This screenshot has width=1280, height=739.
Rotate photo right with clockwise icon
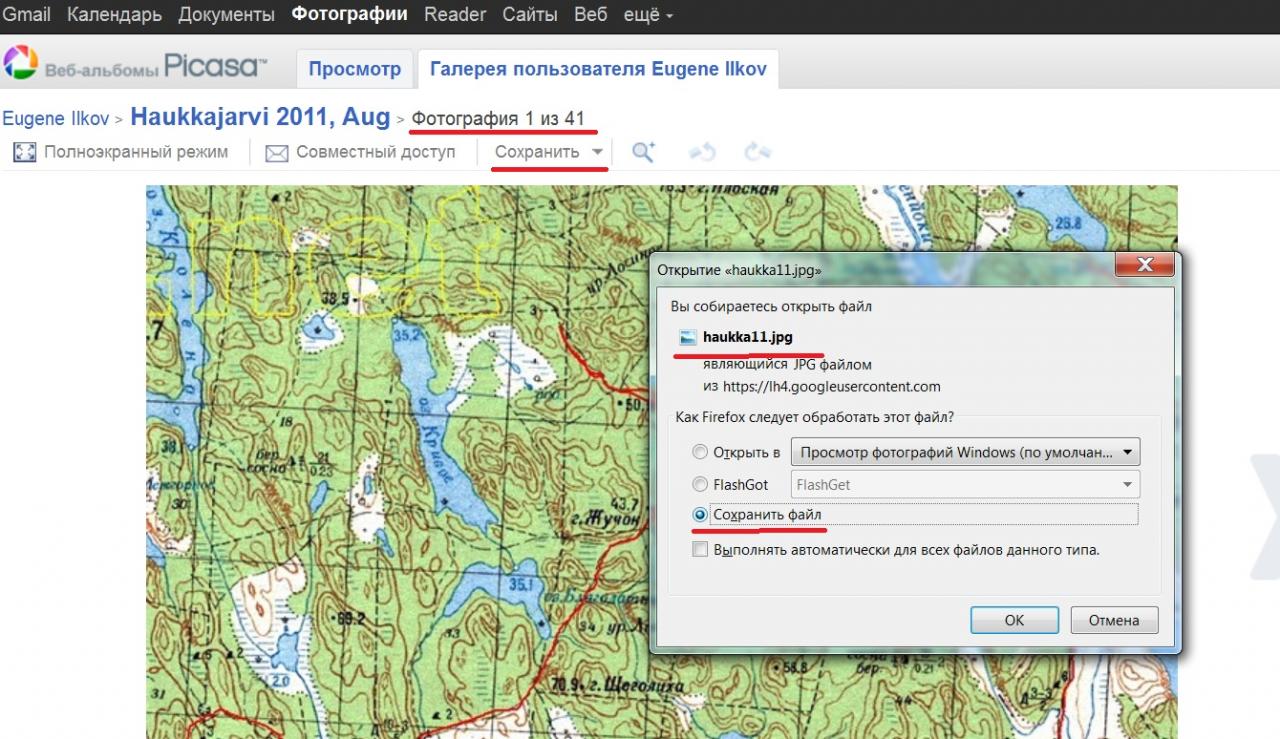point(757,152)
